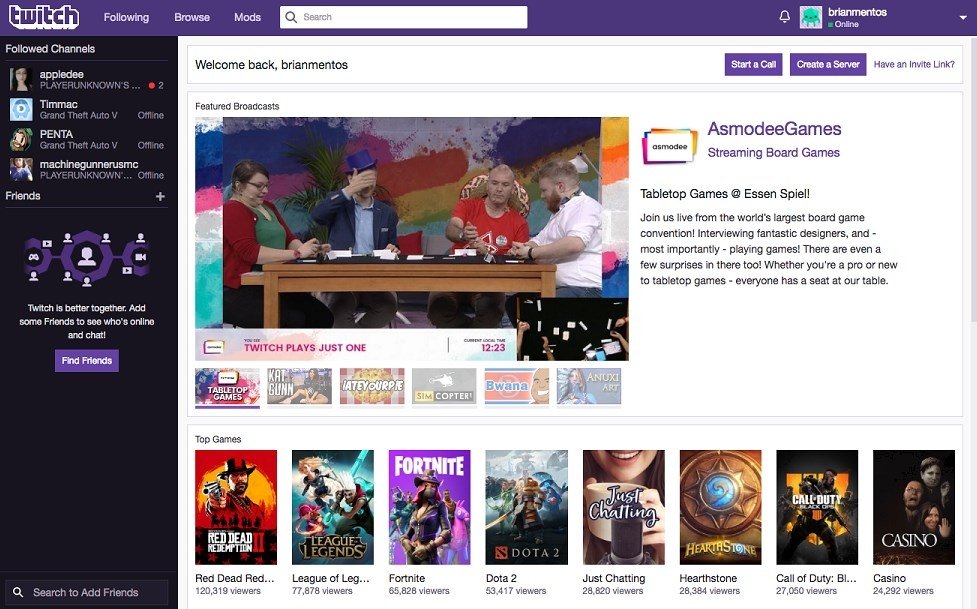The width and height of the screenshot is (977, 609).
Task: Click the Casino title text
Action: [x=889, y=578]
